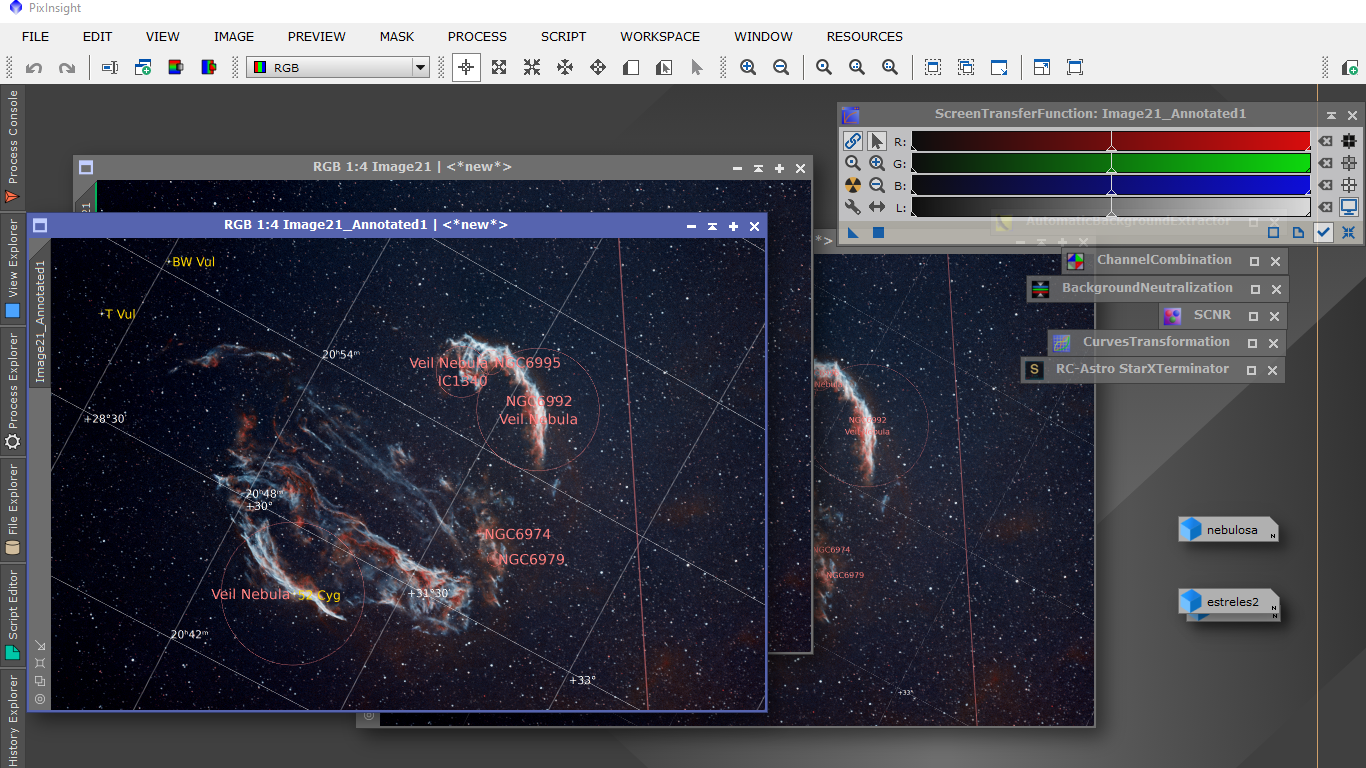Open the CurvesTransformation process icon
The width and height of the screenshot is (1366, 768).
(1061, 343)
